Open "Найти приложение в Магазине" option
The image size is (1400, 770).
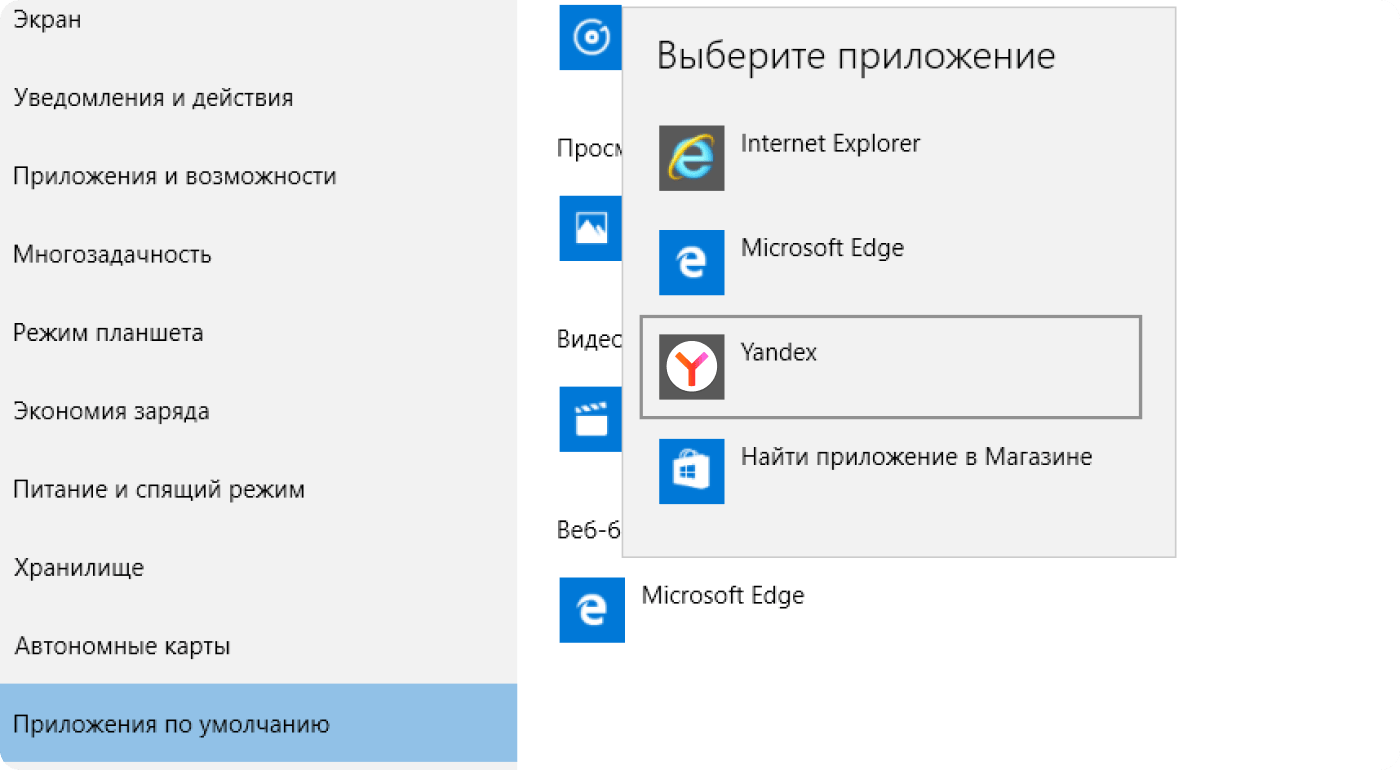[916, 458]
